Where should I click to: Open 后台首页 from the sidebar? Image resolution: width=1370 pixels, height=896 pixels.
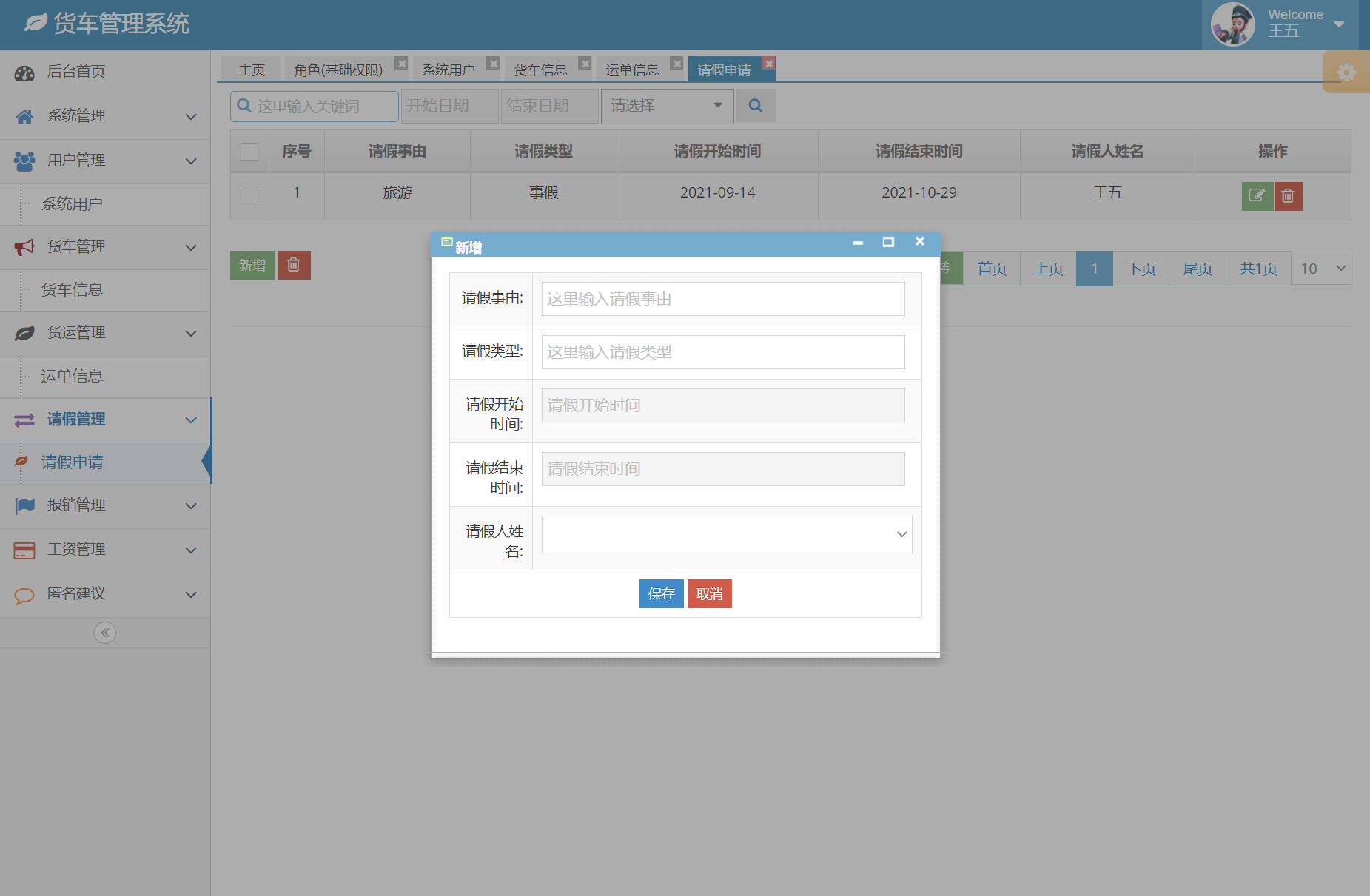pos(76,72)
